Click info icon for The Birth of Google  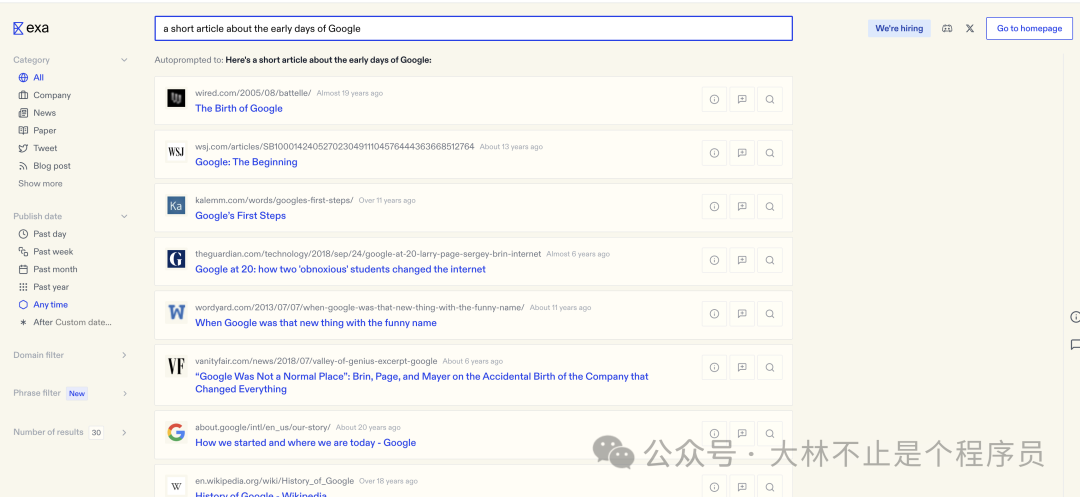[714, 100]
